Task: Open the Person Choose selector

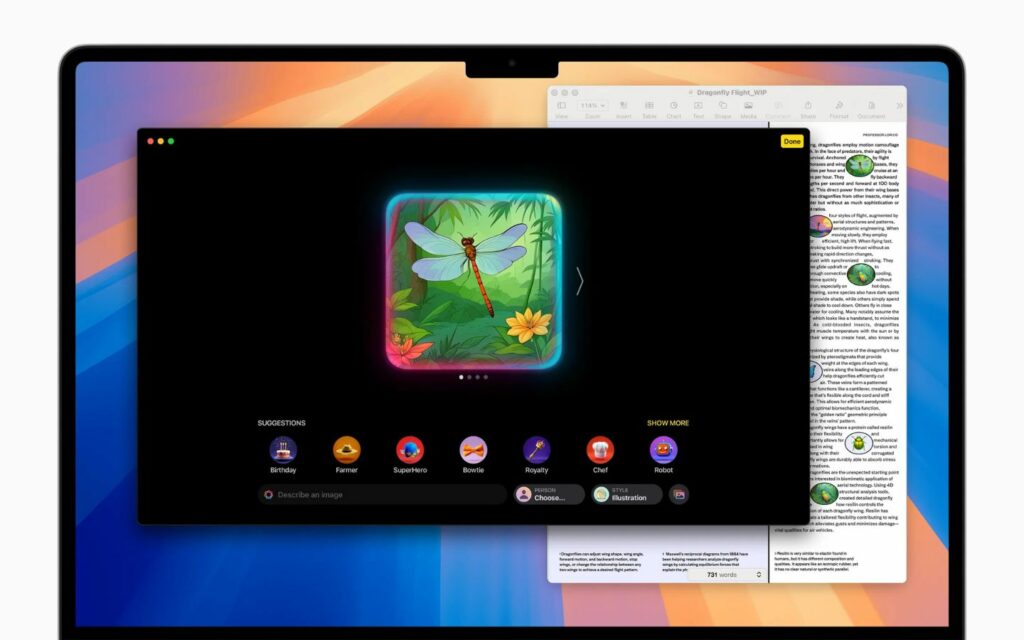Action: tap(547, 495)
